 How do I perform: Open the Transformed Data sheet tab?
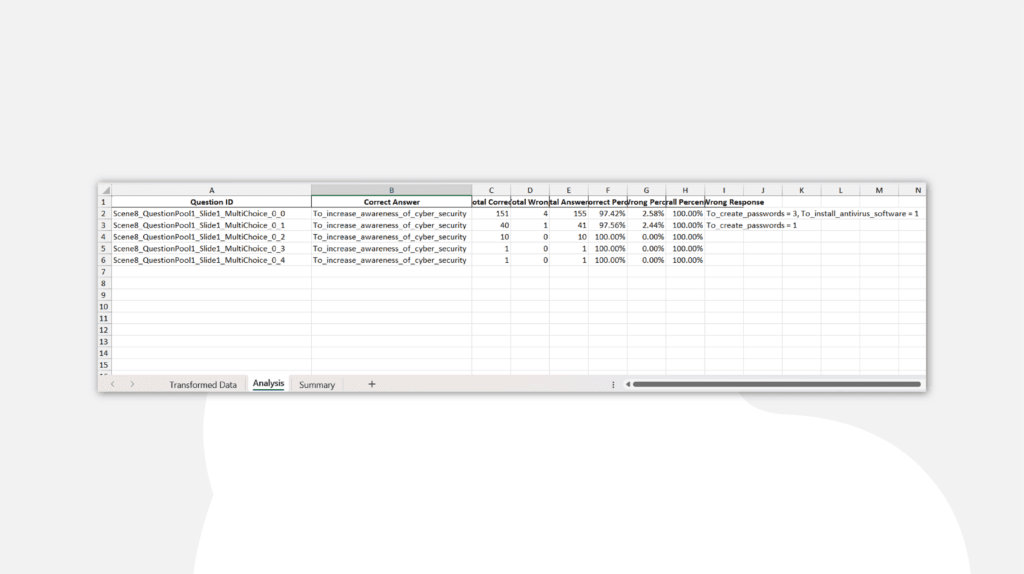click(x=202, y=385)
